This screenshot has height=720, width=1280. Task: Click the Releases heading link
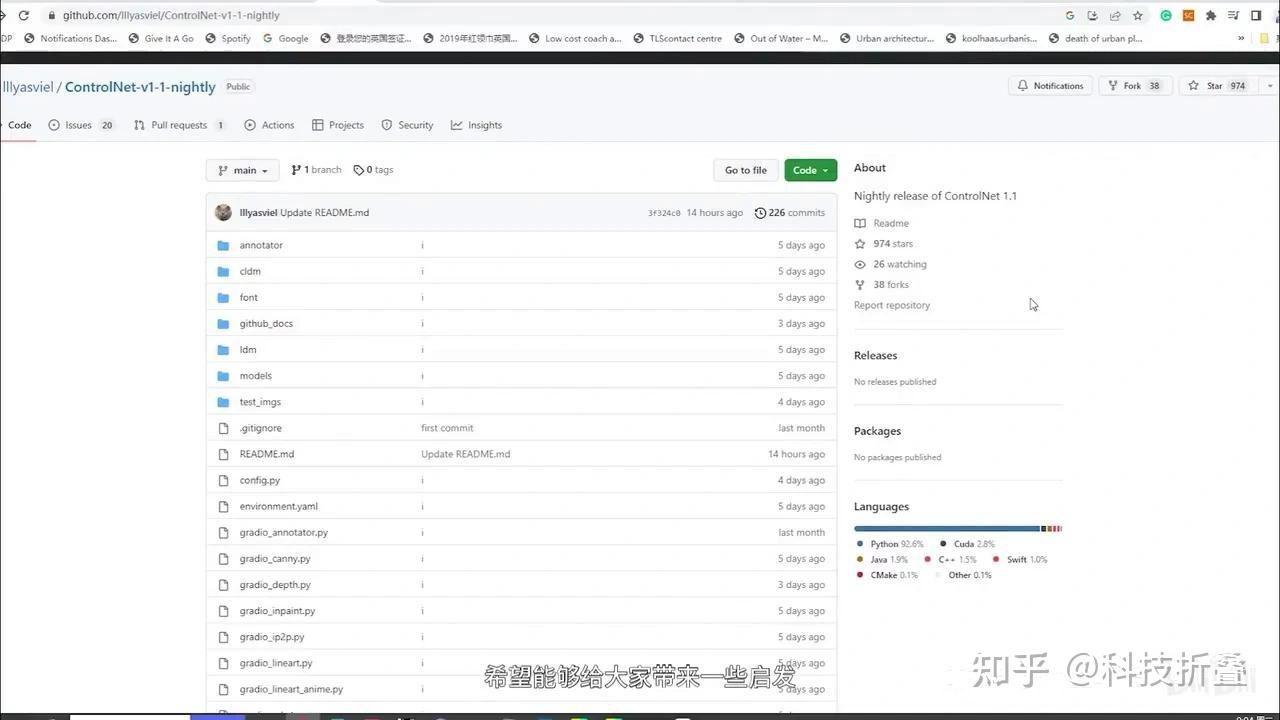tap(875, 355)
